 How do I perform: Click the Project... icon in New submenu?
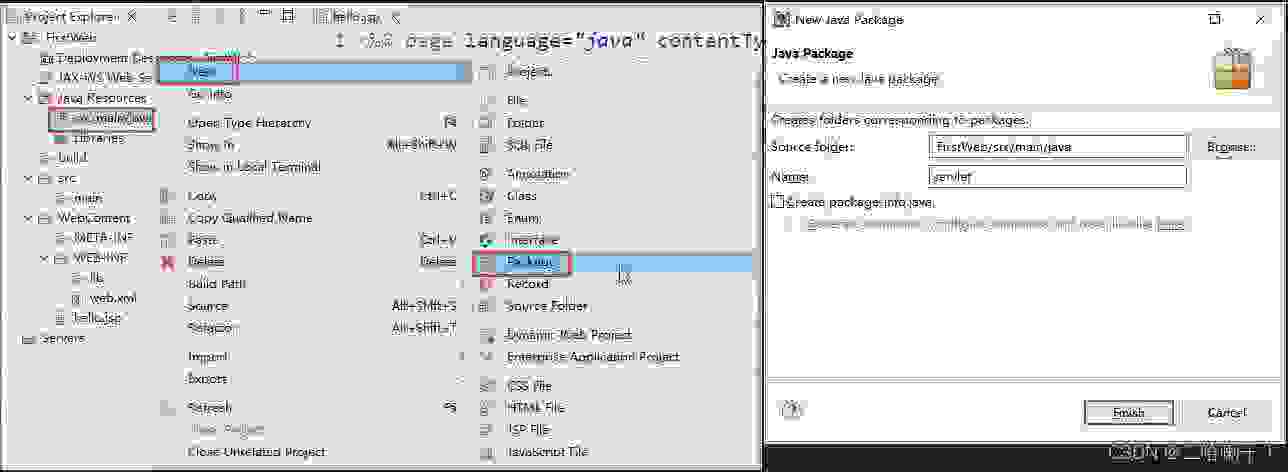(x=486, y=72)
